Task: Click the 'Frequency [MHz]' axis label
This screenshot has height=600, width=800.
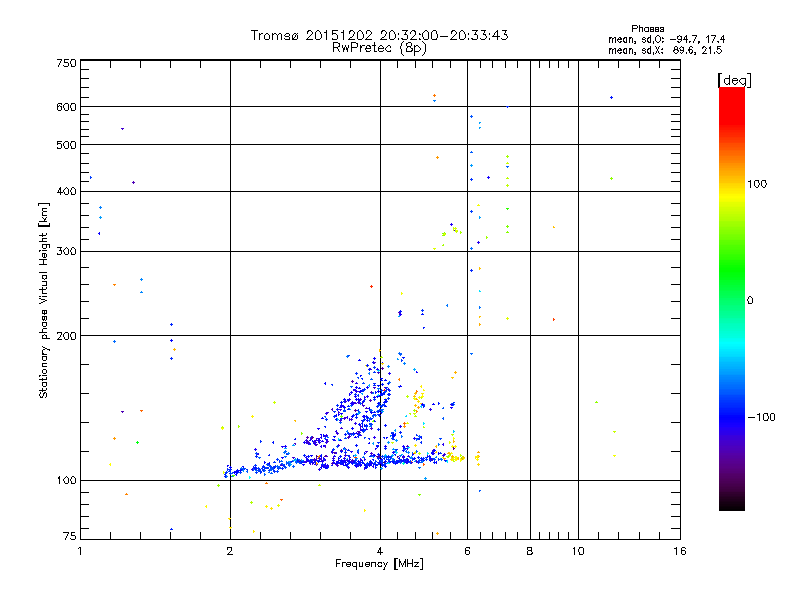Action: coord(379,564)
